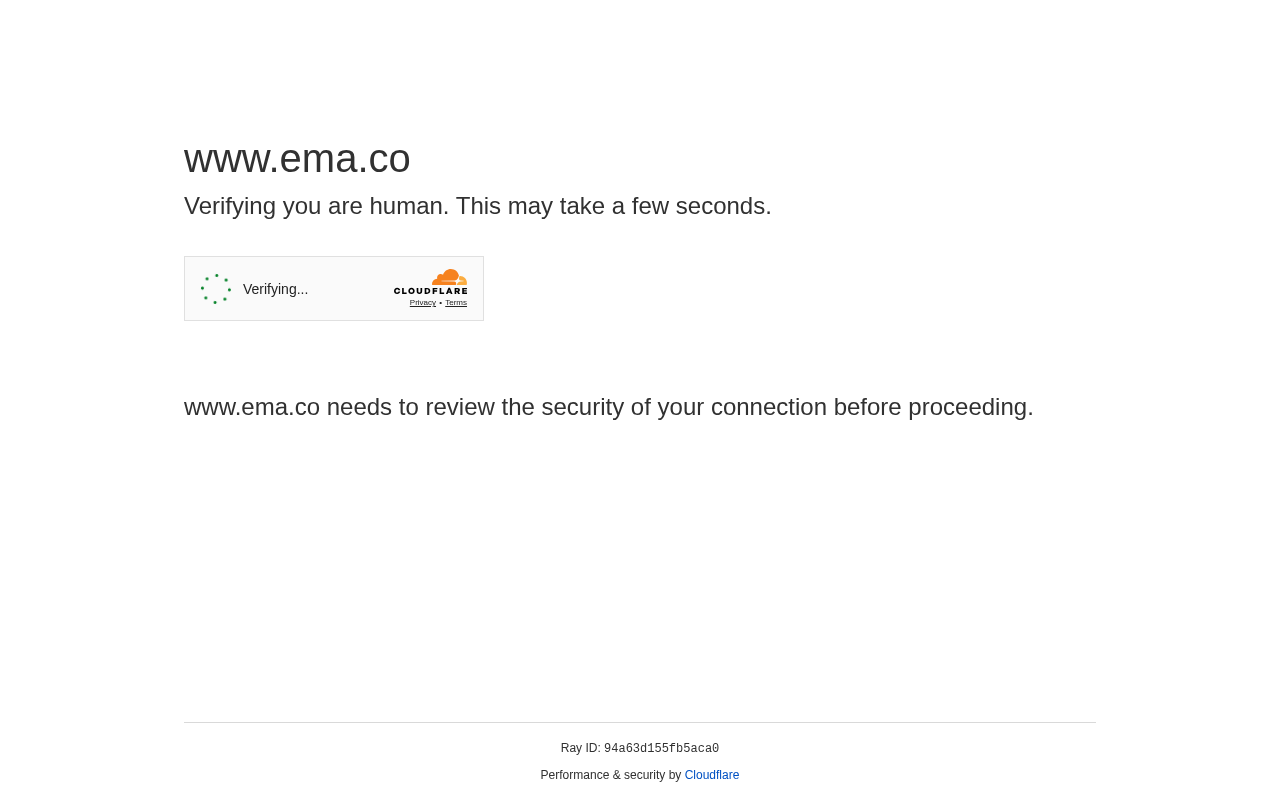
Task: Click the 'Verifying you are human' message
Action: click(477, 204)
